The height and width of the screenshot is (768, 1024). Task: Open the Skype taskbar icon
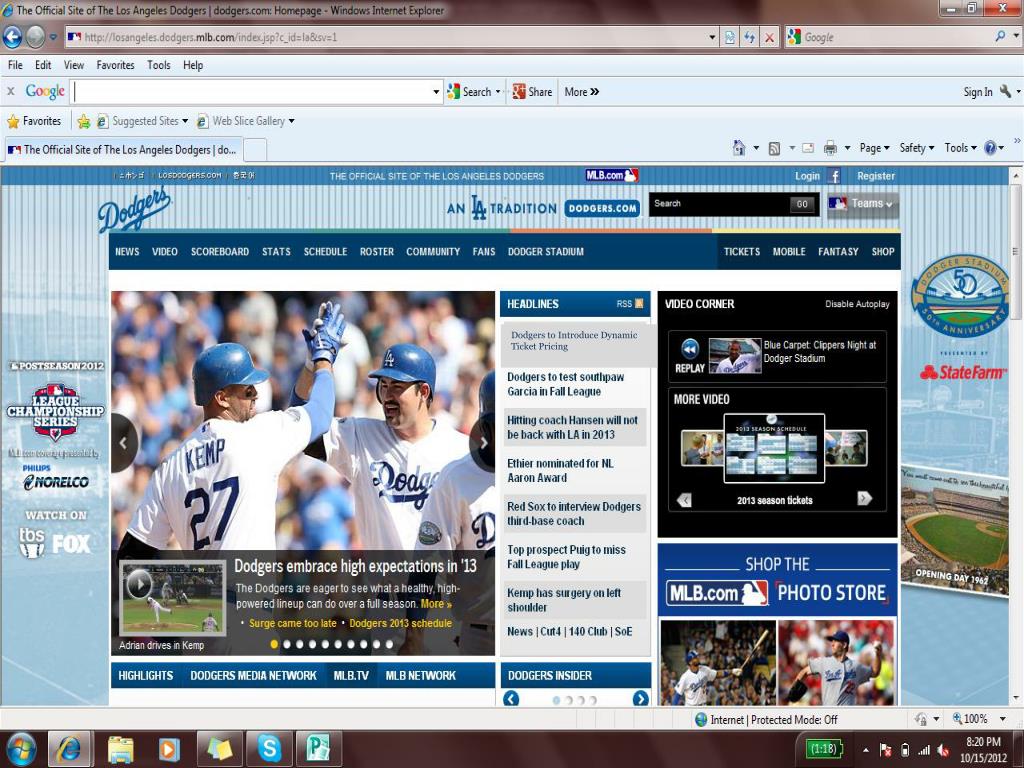[x=268, y=748]
